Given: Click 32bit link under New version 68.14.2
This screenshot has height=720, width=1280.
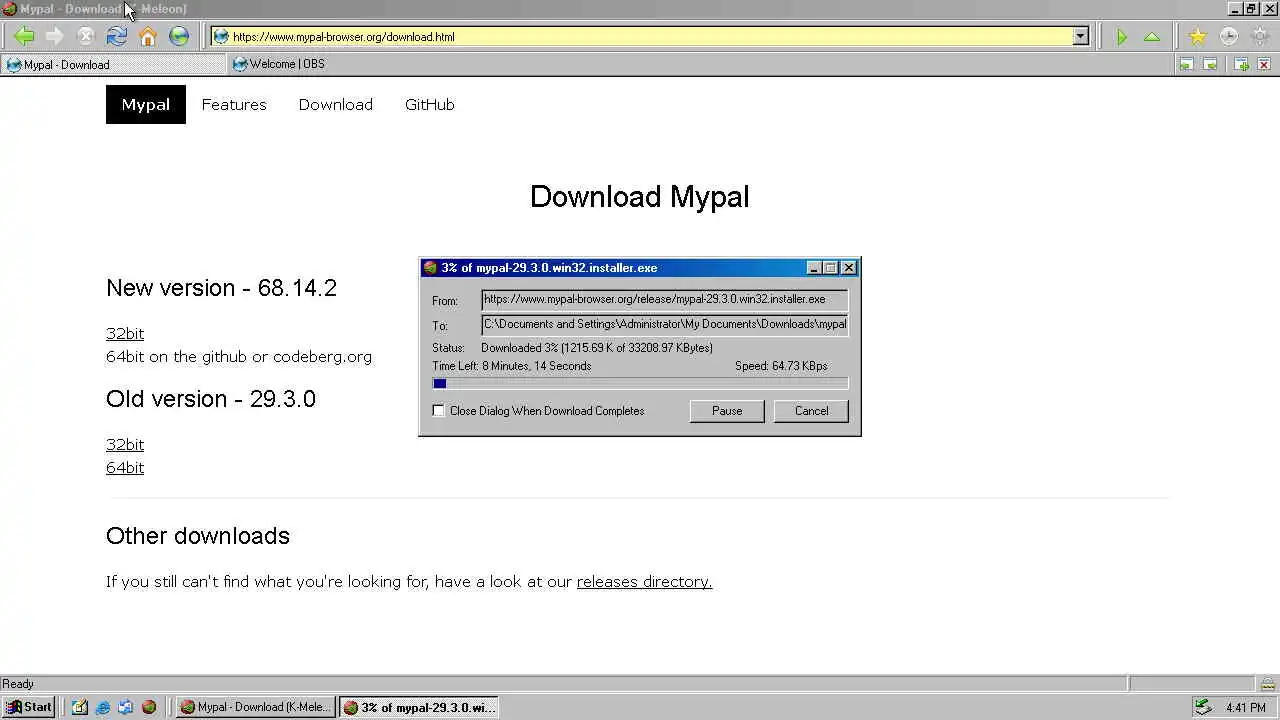Looking at the screenshot, I should (125, 333).
